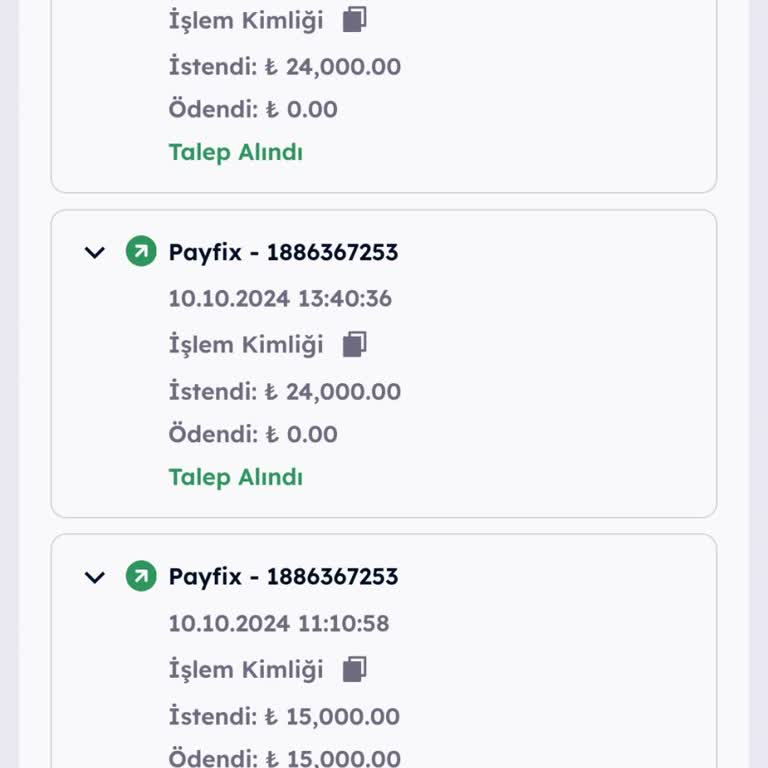Click green arrow icon of 13:40:36 Payfix entry

141,252
